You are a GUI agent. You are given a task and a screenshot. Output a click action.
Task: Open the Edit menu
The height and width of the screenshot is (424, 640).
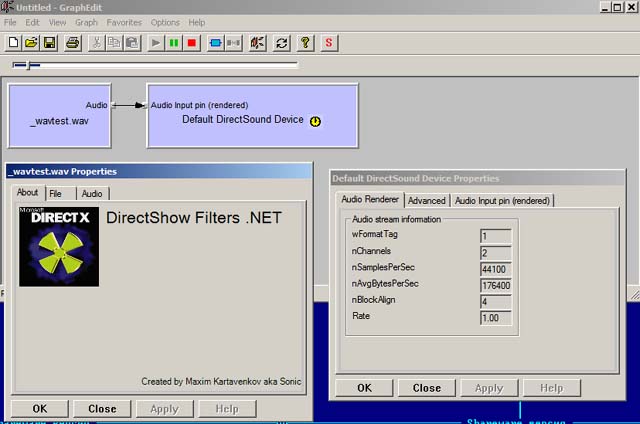click(x=32, y=22)
